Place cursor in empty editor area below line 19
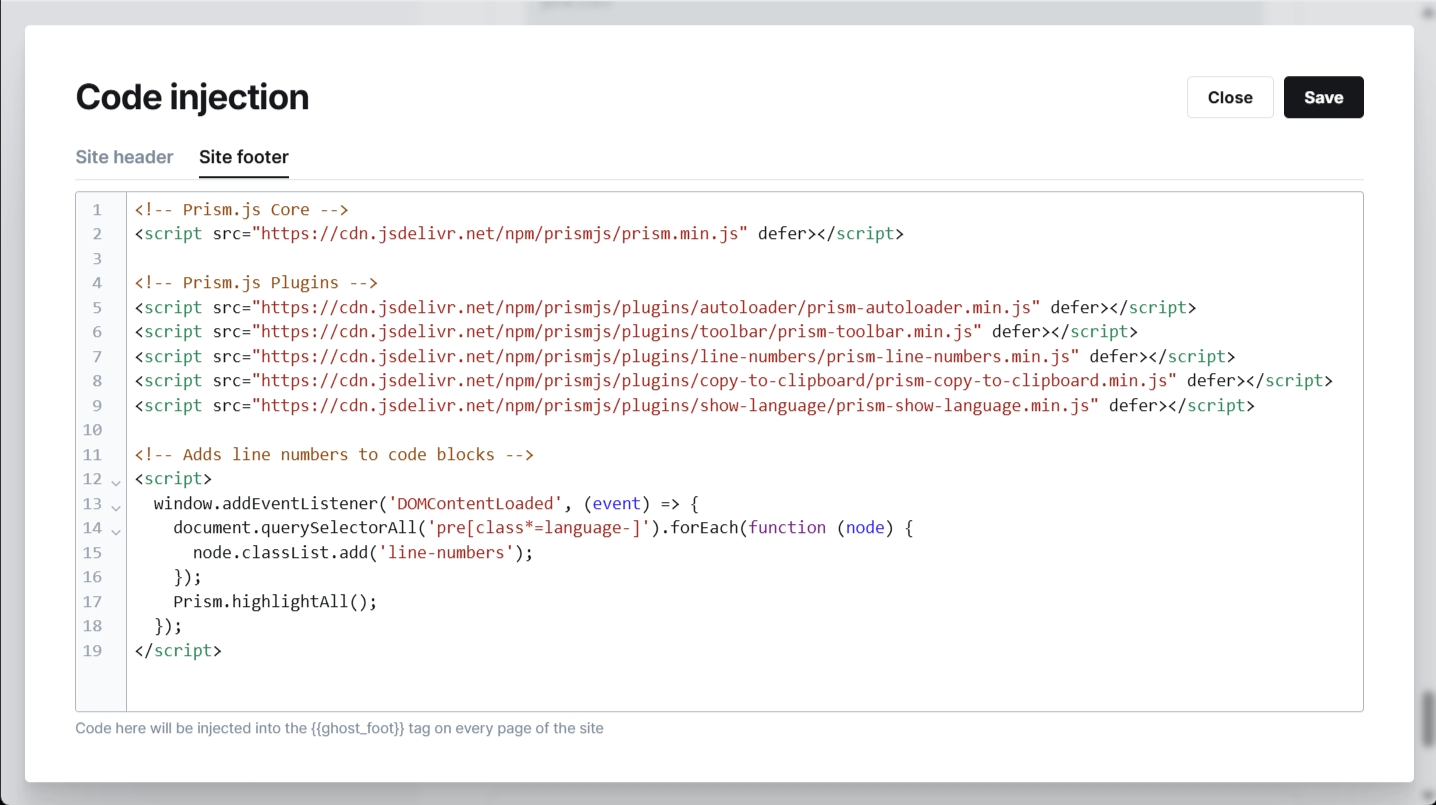1436x805 pixels. (x=744, y=687)
